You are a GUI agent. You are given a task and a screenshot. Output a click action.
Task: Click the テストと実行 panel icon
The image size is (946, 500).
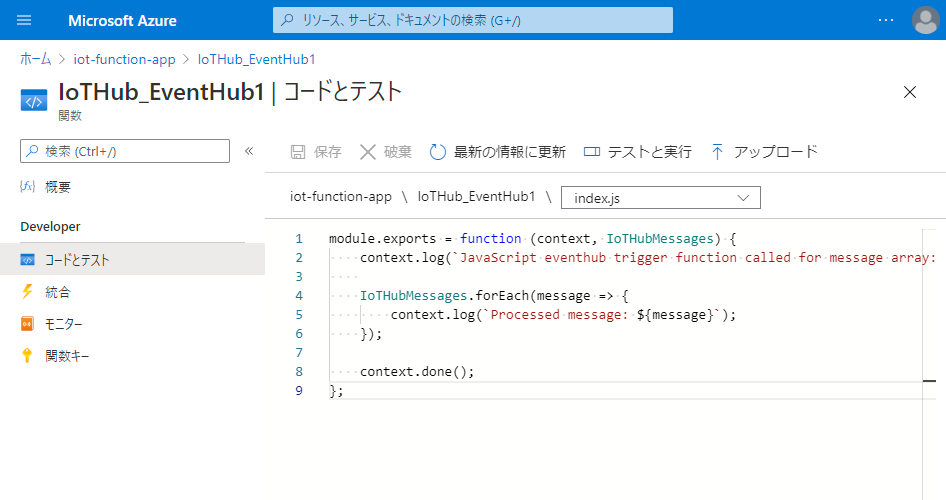(591, 152)
